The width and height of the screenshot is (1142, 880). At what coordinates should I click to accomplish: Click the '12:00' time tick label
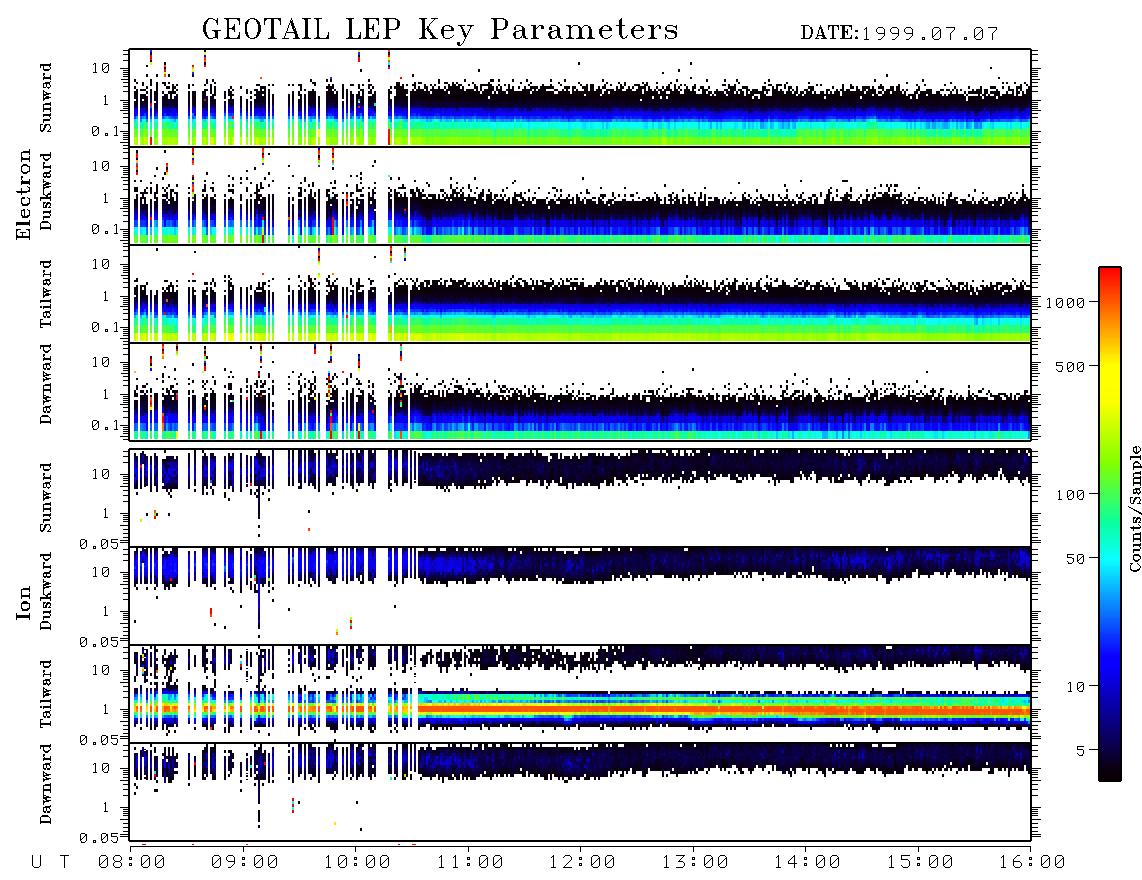[x=582, y=863]
